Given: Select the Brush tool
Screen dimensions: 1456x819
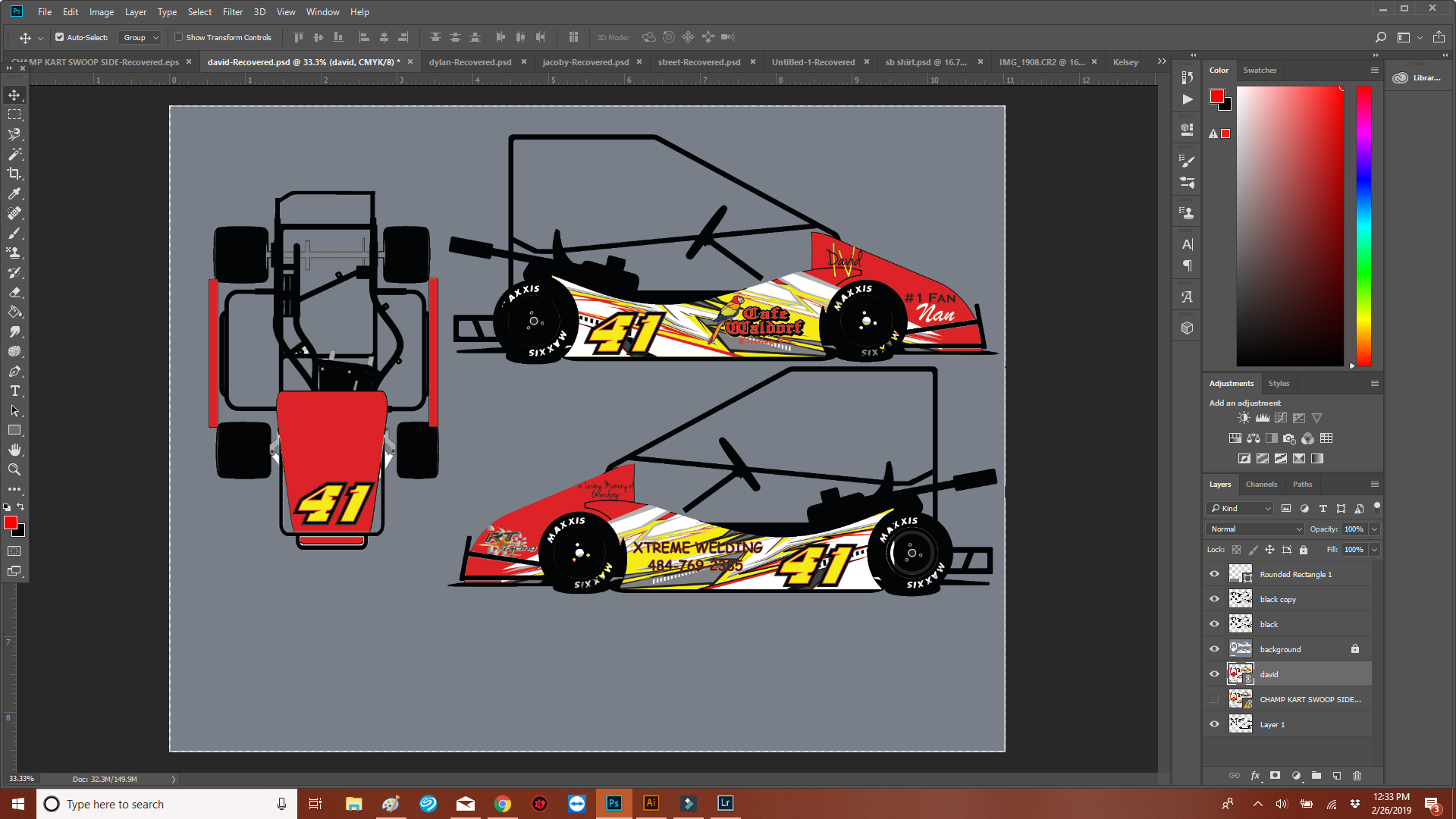Looking at the screenshot, I should [14, 233].
